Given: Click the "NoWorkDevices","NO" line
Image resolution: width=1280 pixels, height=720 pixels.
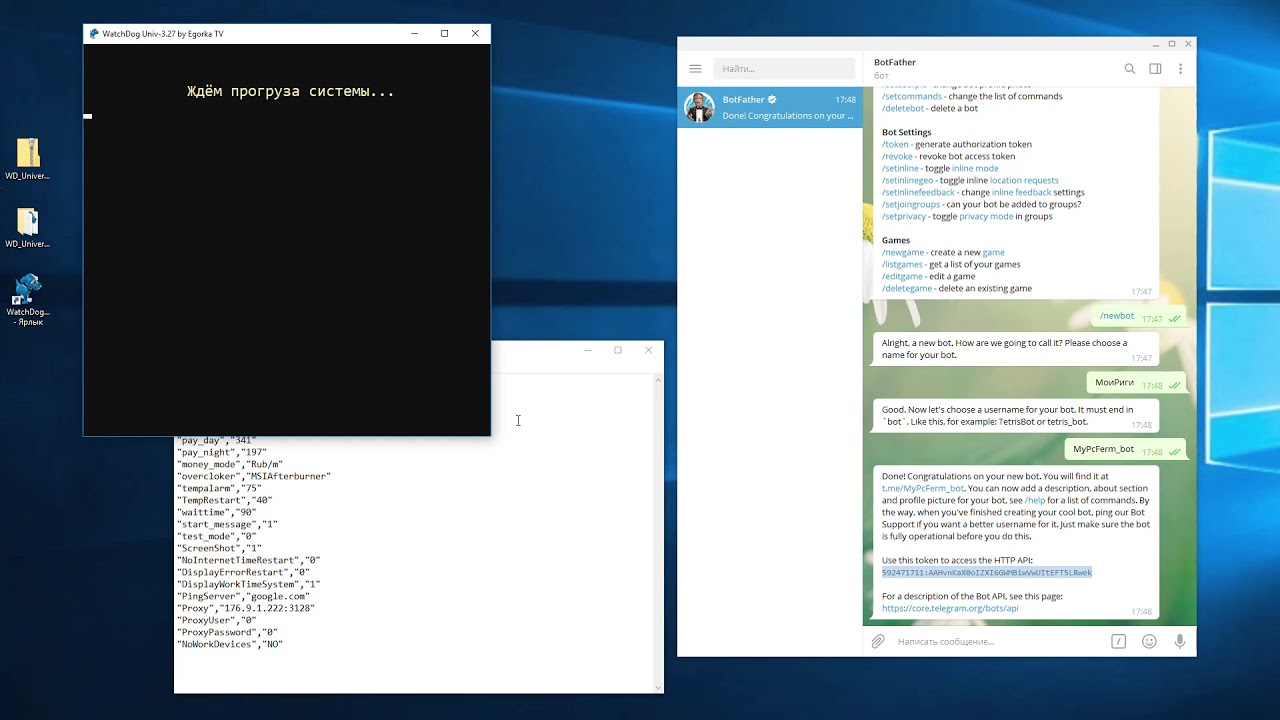Looking at the screenshot, I should pyautogui.click(x=230, y=644).
